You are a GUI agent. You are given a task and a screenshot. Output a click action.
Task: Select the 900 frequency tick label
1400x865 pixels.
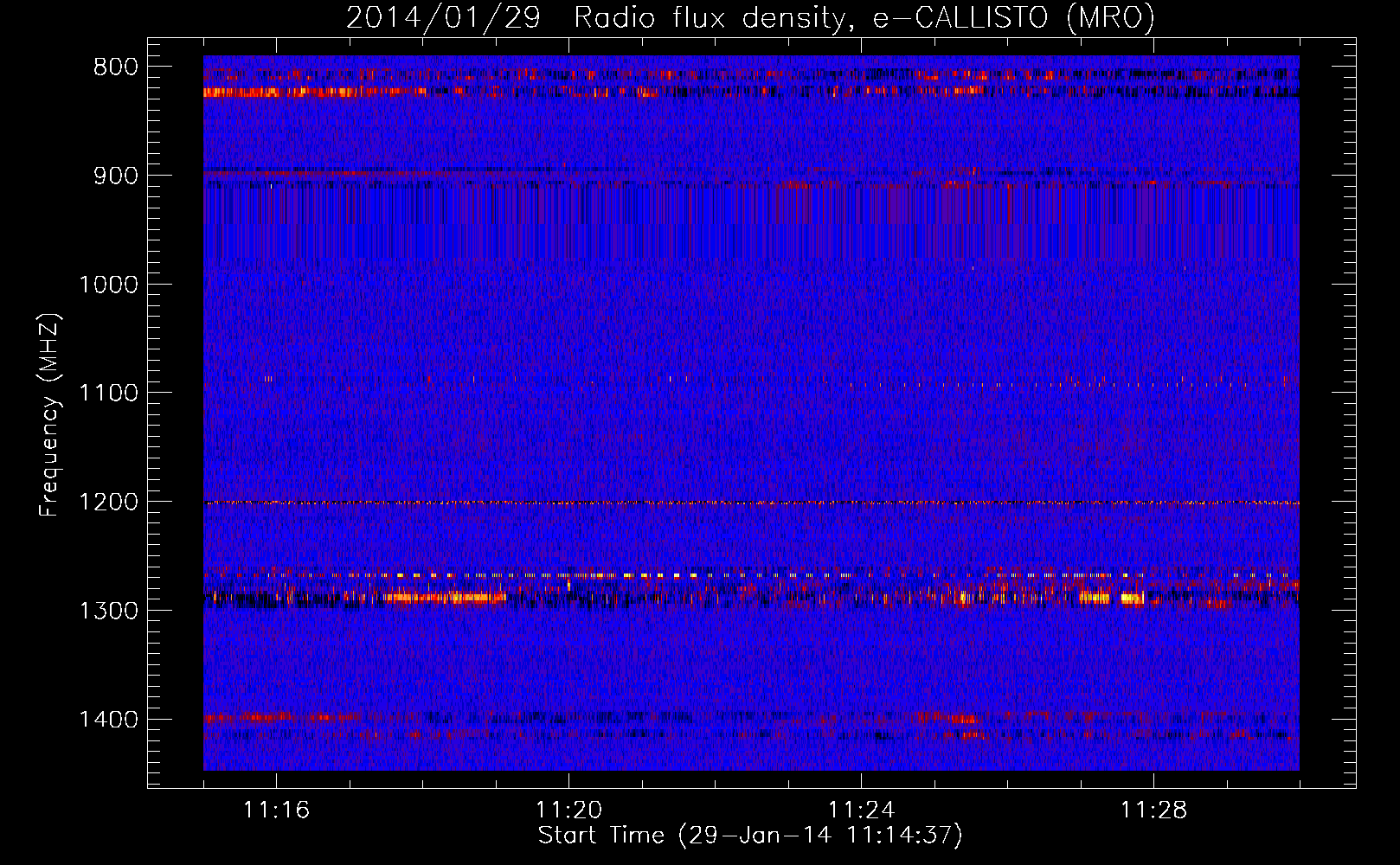point(115,176)
